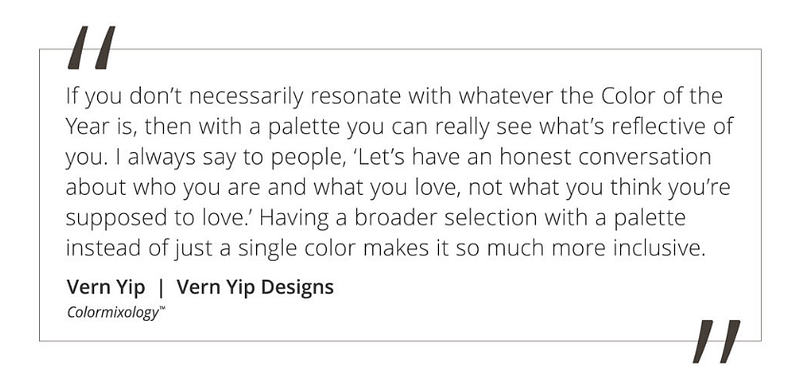
Task: Click the closing quotation mark graphic
Action: [716, 341]
